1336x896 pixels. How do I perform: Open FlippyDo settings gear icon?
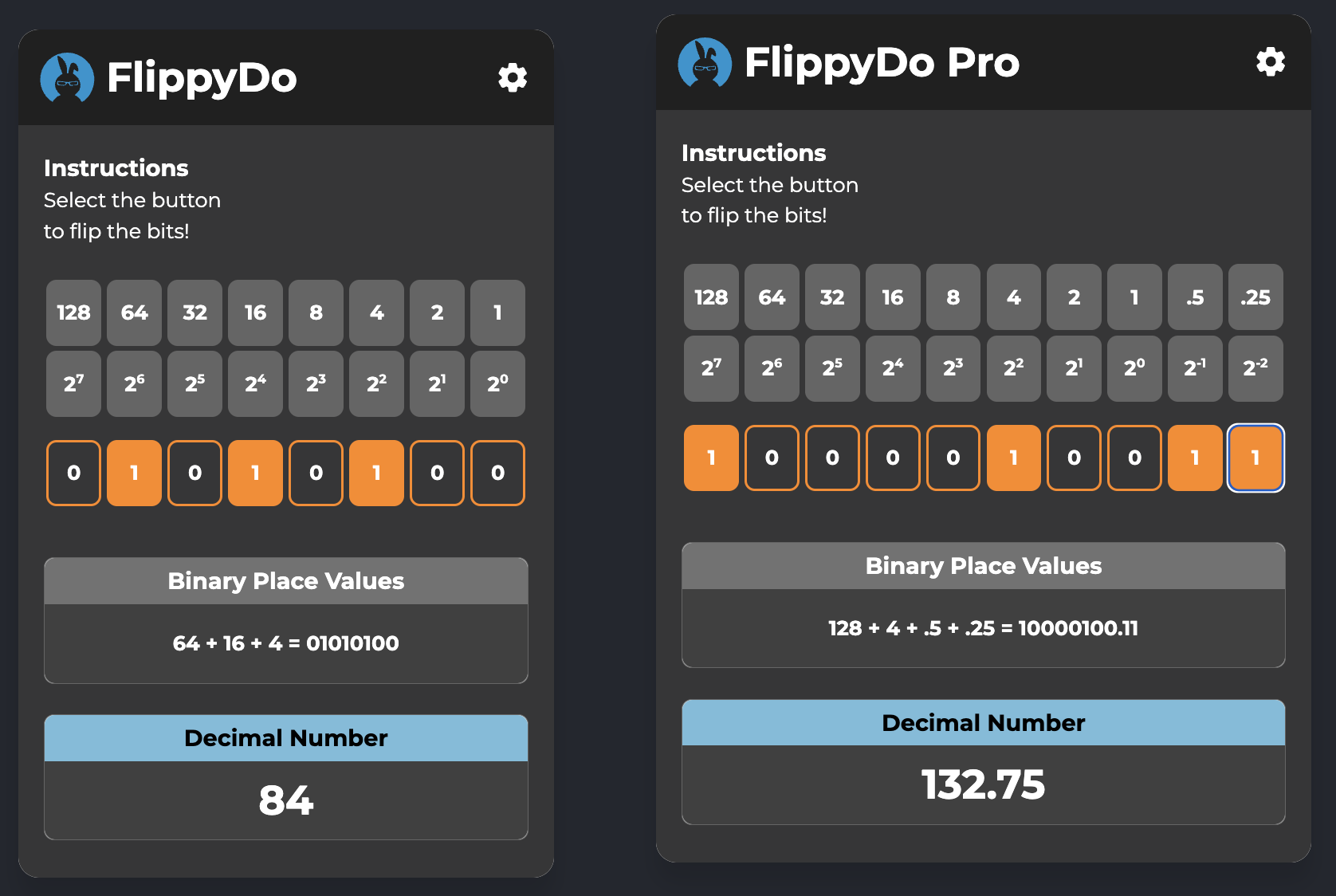click(513, 77)
